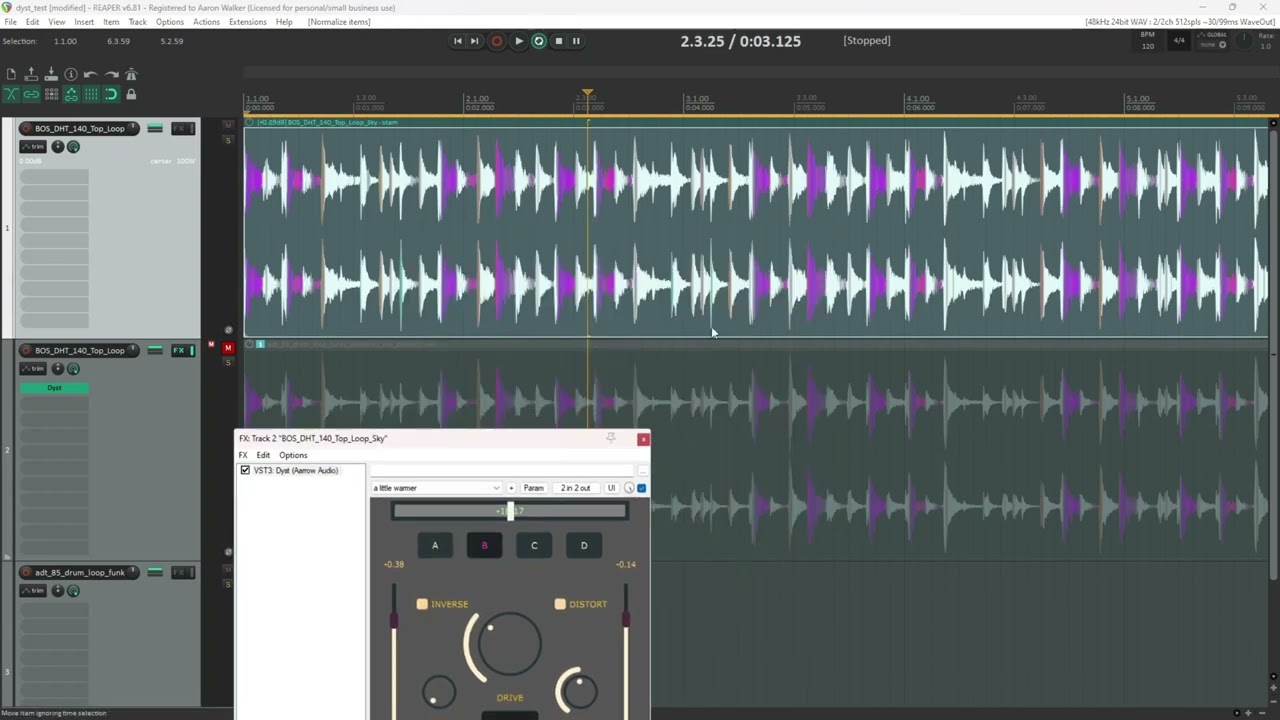Click the Pause button in transport
This screenshot has width=1280, height=720.
(576, 41)
